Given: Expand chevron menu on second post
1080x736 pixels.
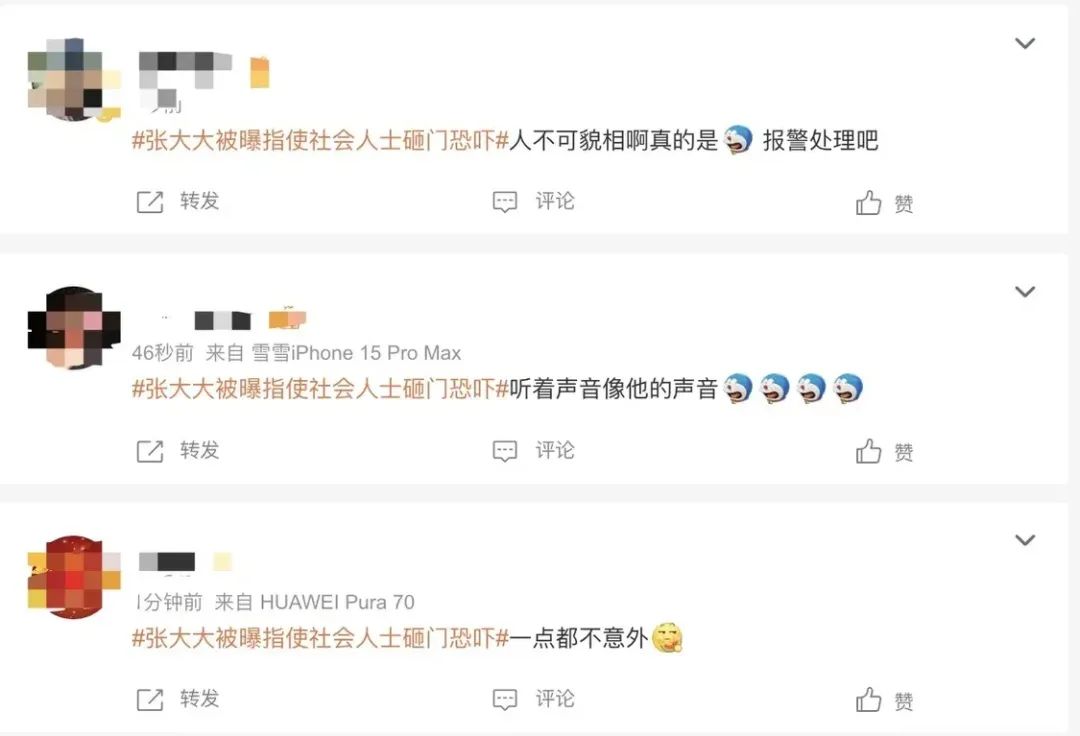Looking at the screenshot, I should pos(1025,292).
